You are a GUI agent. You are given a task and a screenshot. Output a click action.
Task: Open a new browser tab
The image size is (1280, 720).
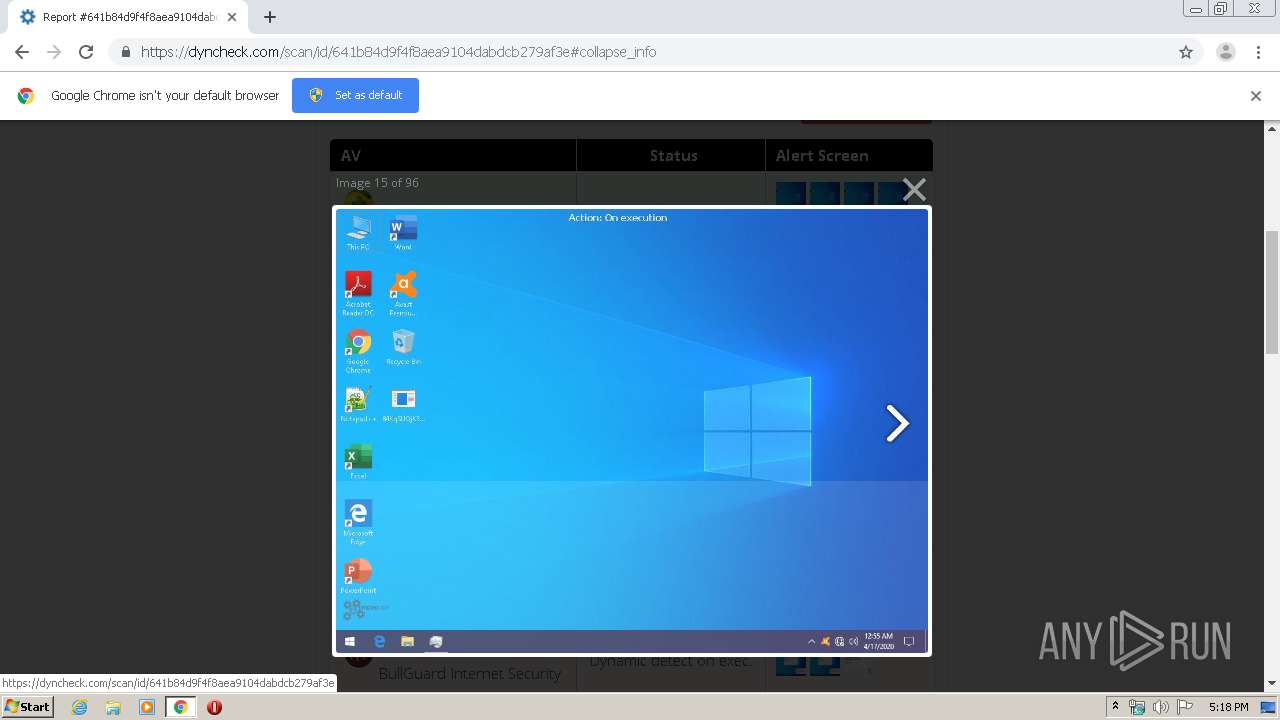(x=270, y=17)
